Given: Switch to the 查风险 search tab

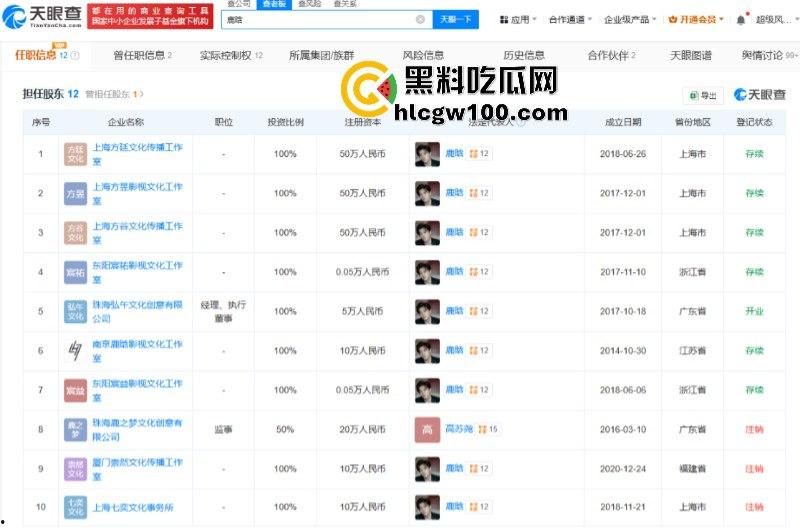Looking at the screenshot, I should click(308, 4).
